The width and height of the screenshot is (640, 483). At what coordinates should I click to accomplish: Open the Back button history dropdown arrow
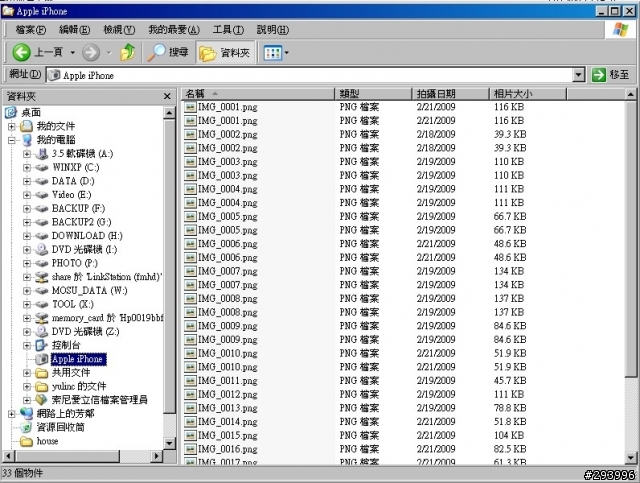tap(72, 52)
